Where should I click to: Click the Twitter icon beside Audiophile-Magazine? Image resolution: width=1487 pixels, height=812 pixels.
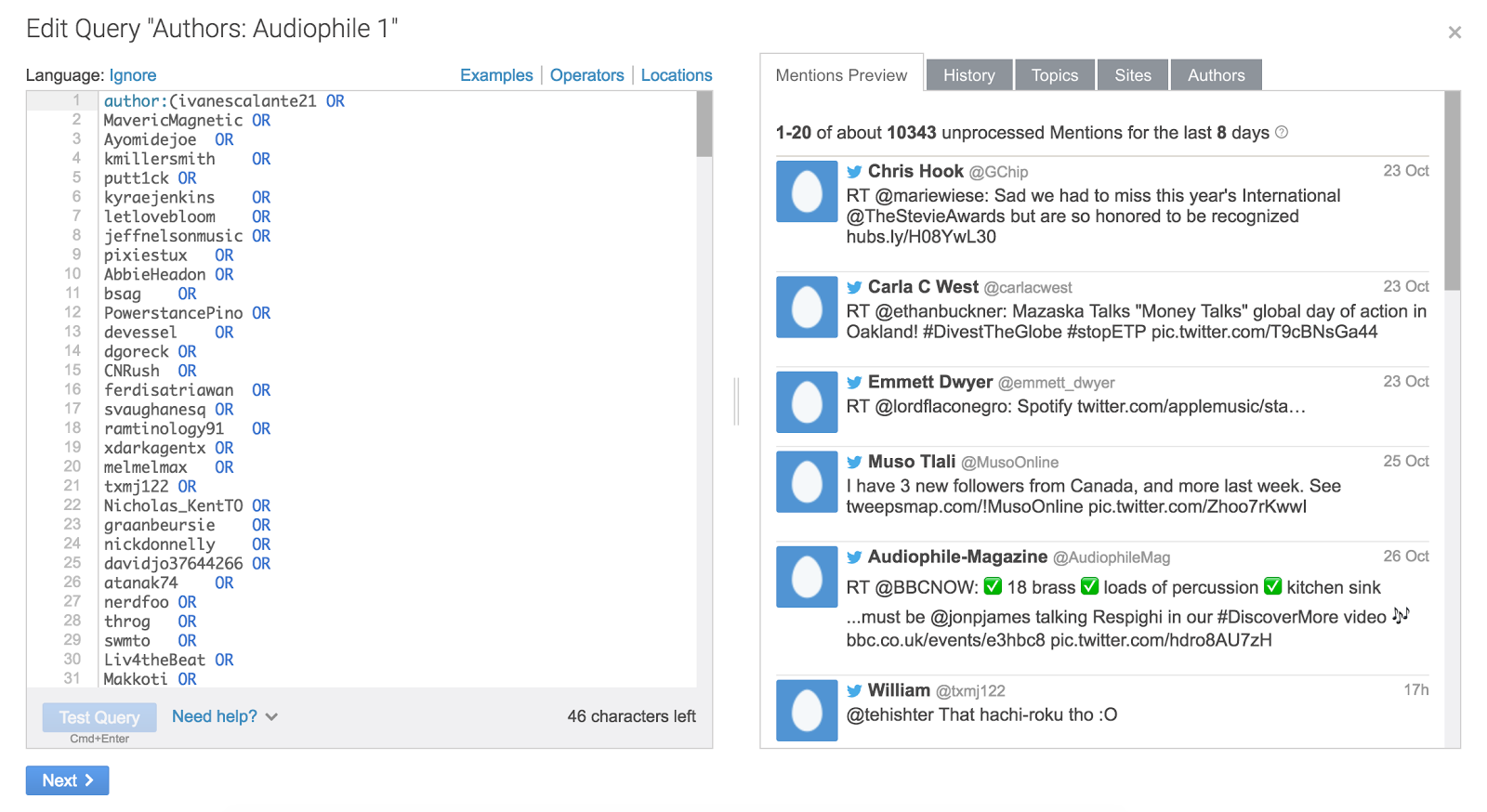coord(854,557)
